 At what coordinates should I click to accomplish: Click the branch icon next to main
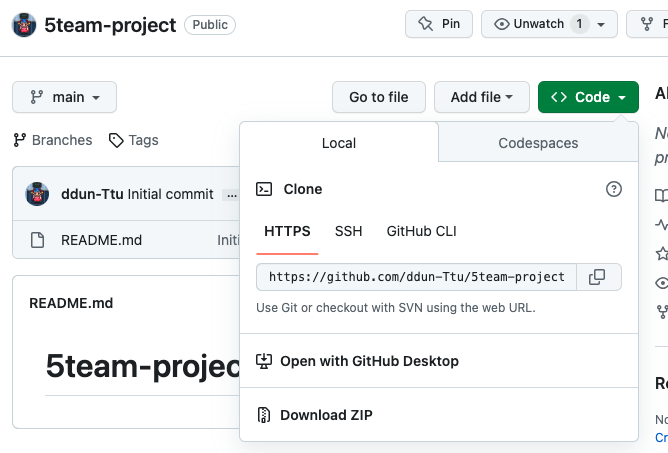coord(37,97)
